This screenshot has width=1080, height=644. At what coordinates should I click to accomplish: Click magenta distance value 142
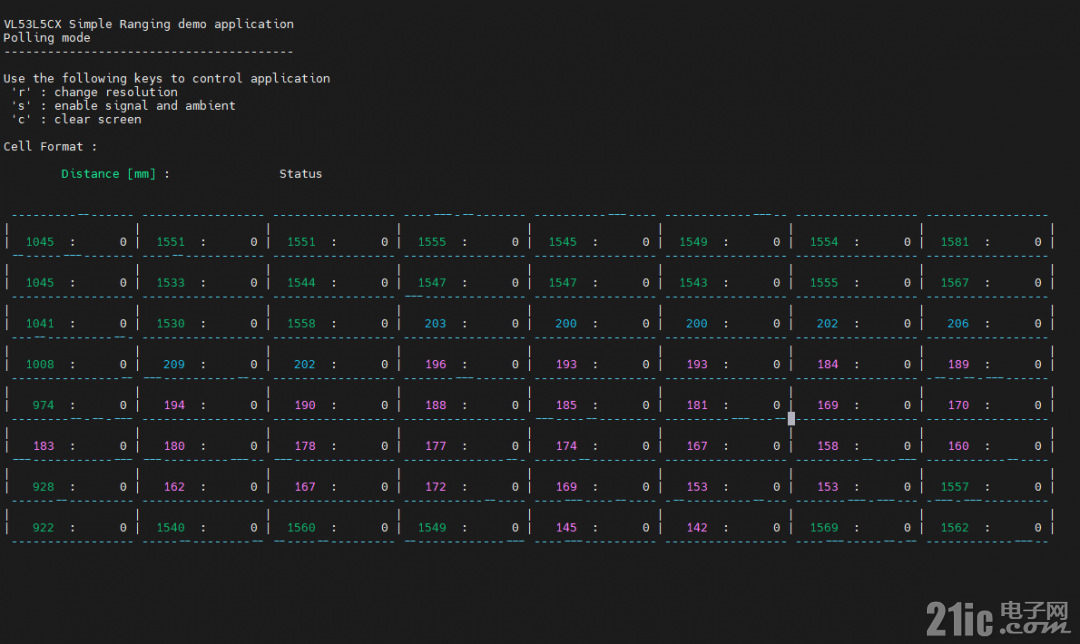[697, 528]
